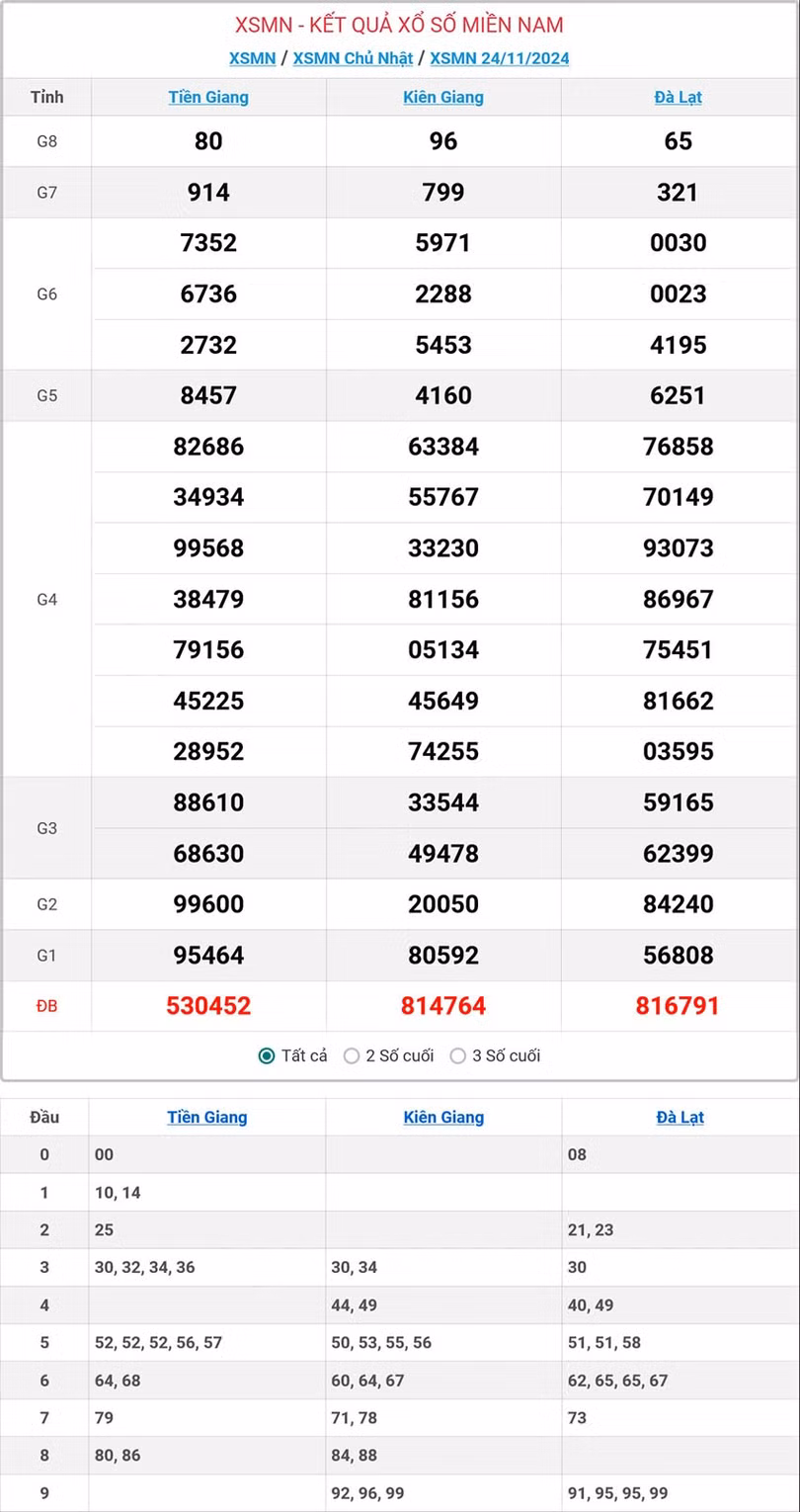Select the 2 Số cuối radio option
The width and height of the screenshot is (800, 1512).
352,1055
